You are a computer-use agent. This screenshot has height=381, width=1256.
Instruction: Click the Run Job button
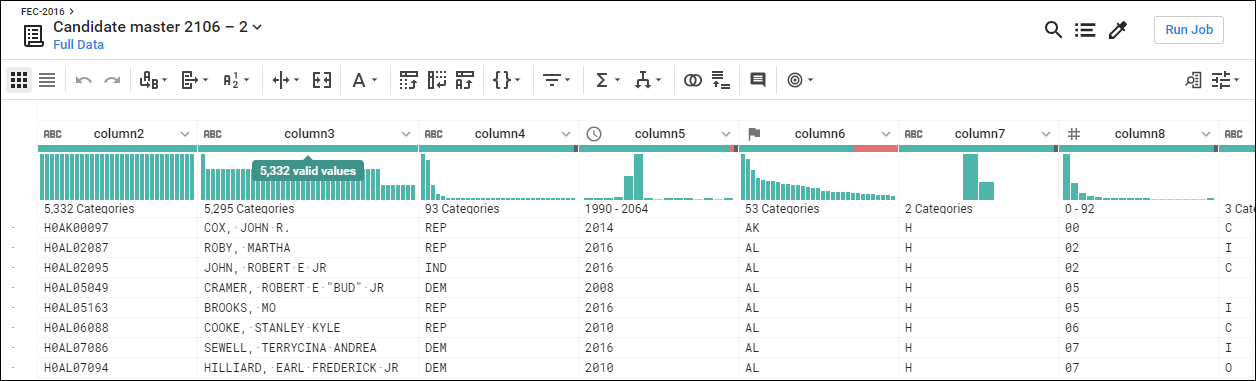point(1189,30)
